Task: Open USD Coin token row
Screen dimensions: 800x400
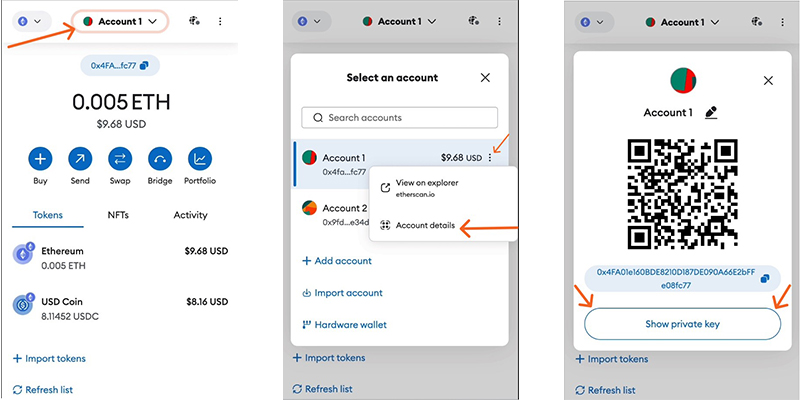Action: (120, 309)
